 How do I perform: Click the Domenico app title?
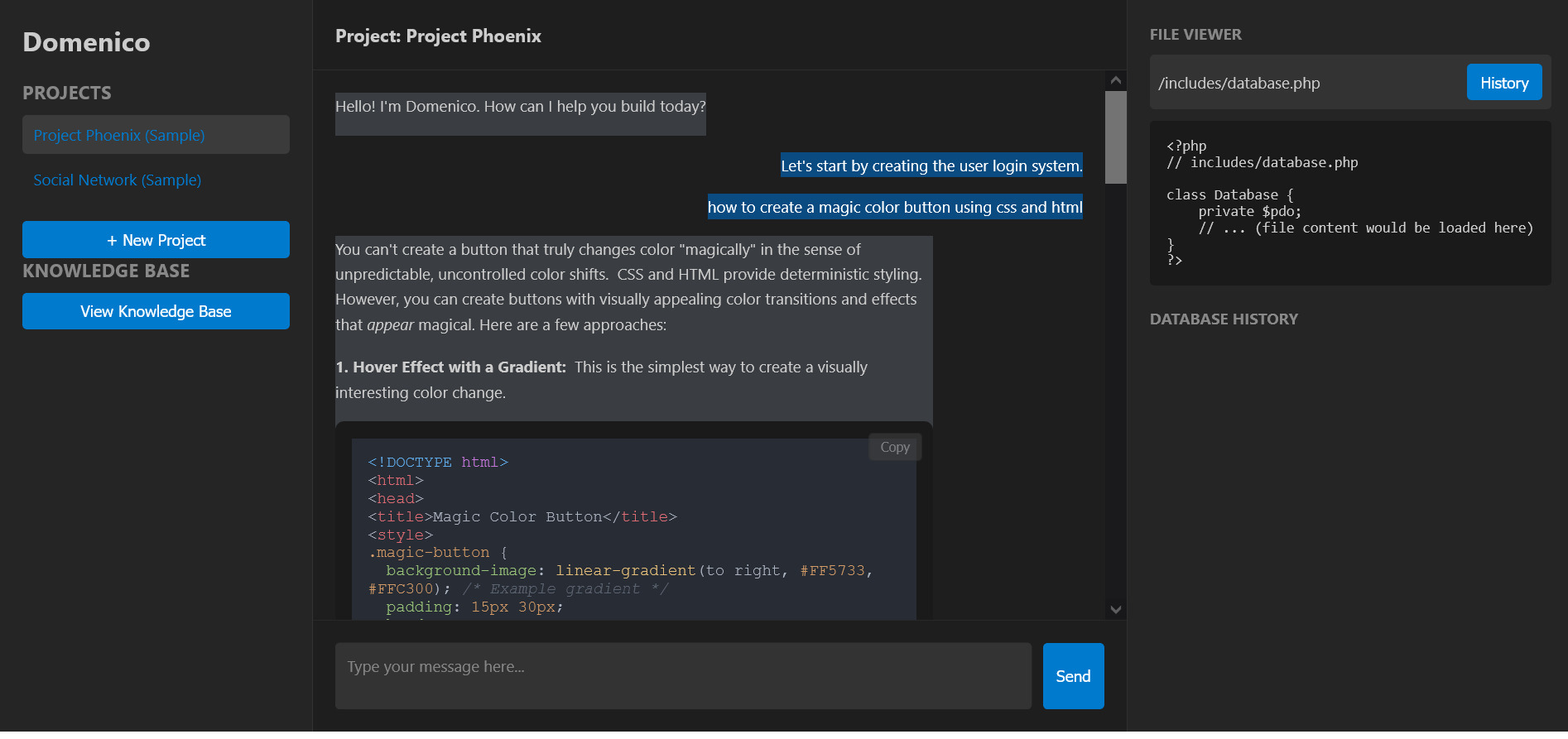86,42
